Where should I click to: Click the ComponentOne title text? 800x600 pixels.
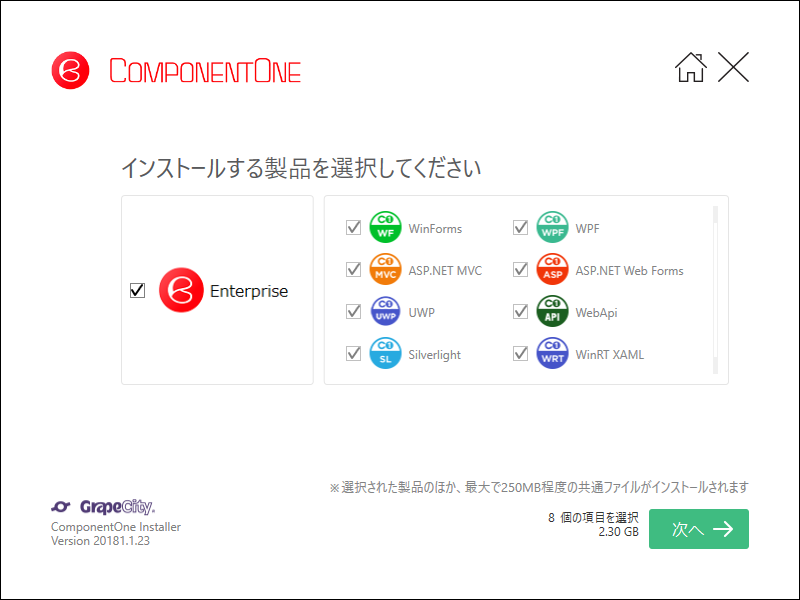tap(205, 71)
